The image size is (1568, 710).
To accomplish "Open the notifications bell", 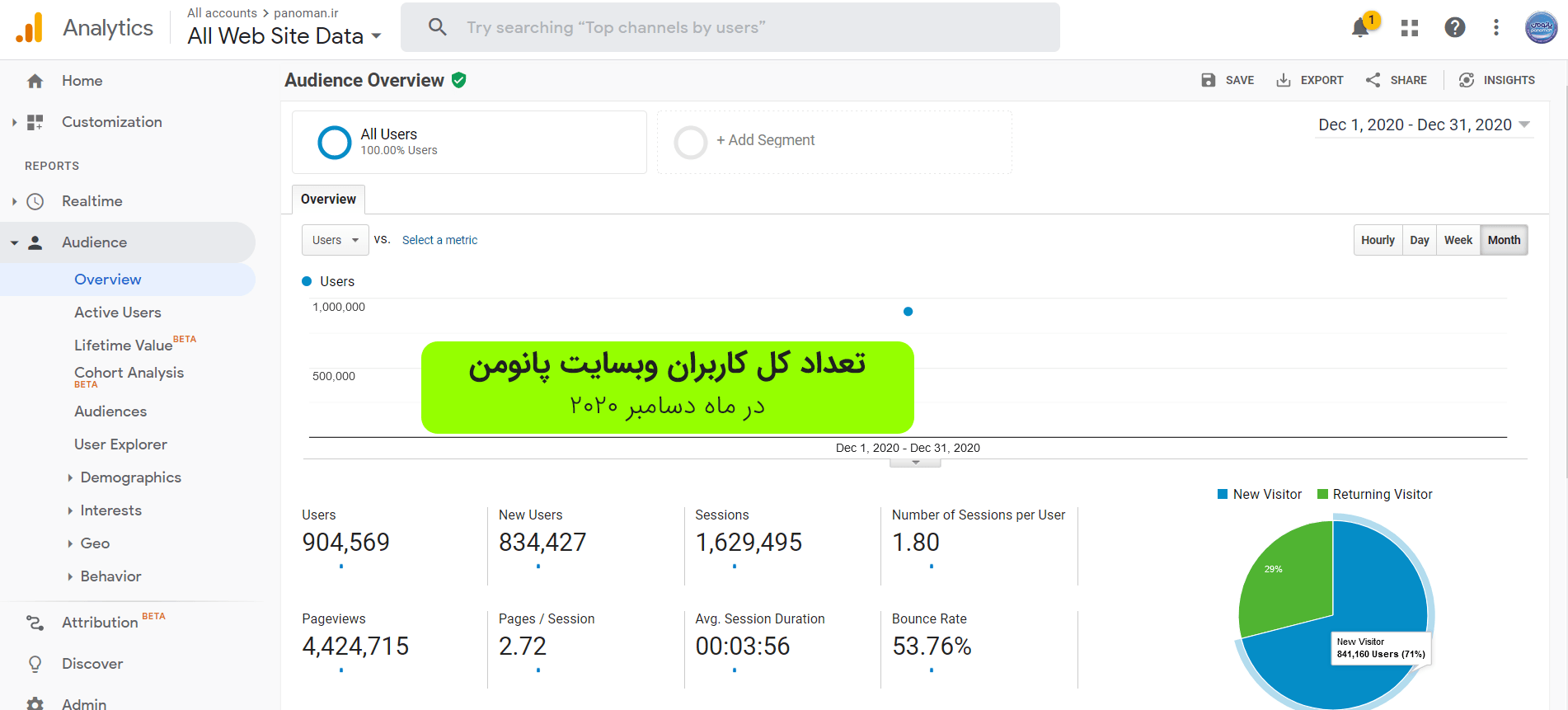I will (1361, 28).
